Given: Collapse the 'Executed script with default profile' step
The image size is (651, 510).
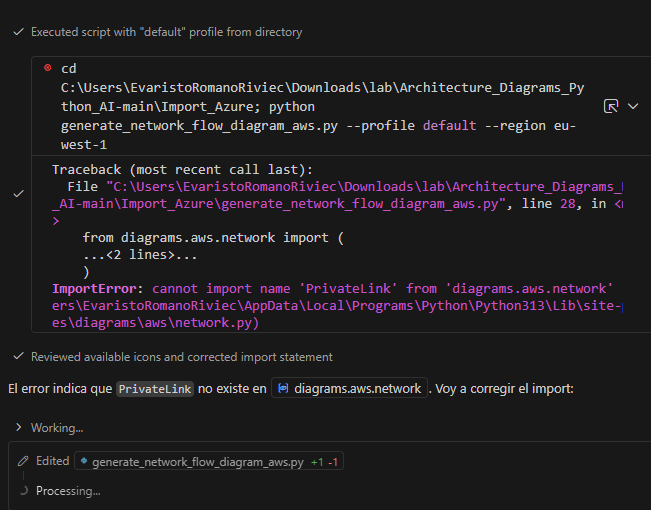Looking at the screenshot, I should coord(166,32).
